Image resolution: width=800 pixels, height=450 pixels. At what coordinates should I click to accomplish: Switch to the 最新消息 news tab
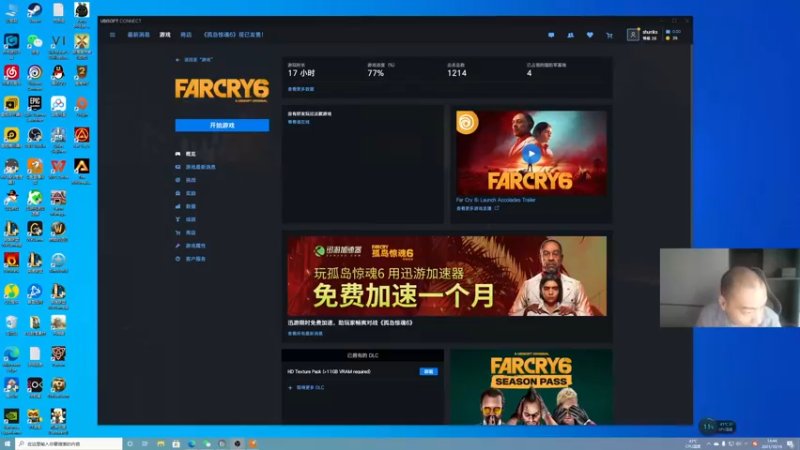tap(138, 35)
